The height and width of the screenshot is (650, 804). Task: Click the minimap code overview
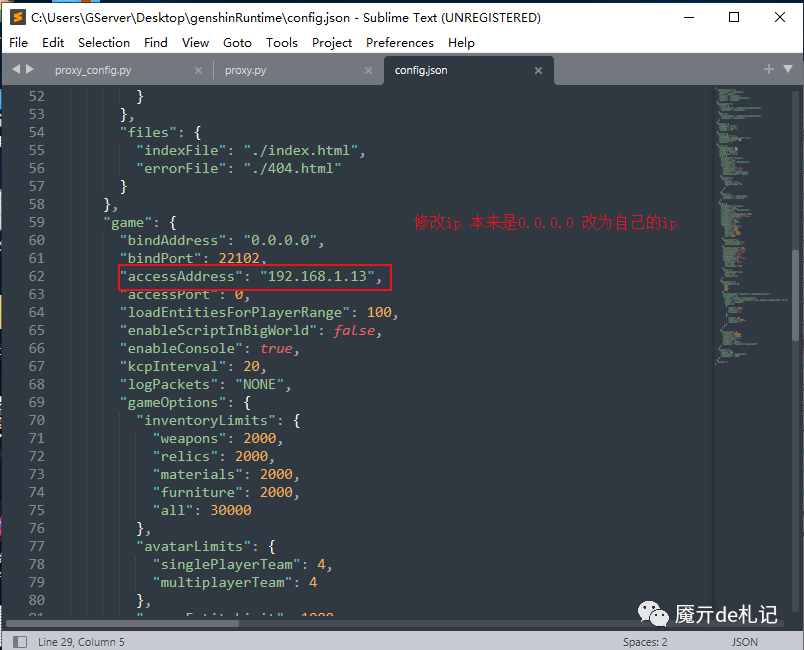pos(751,226)
